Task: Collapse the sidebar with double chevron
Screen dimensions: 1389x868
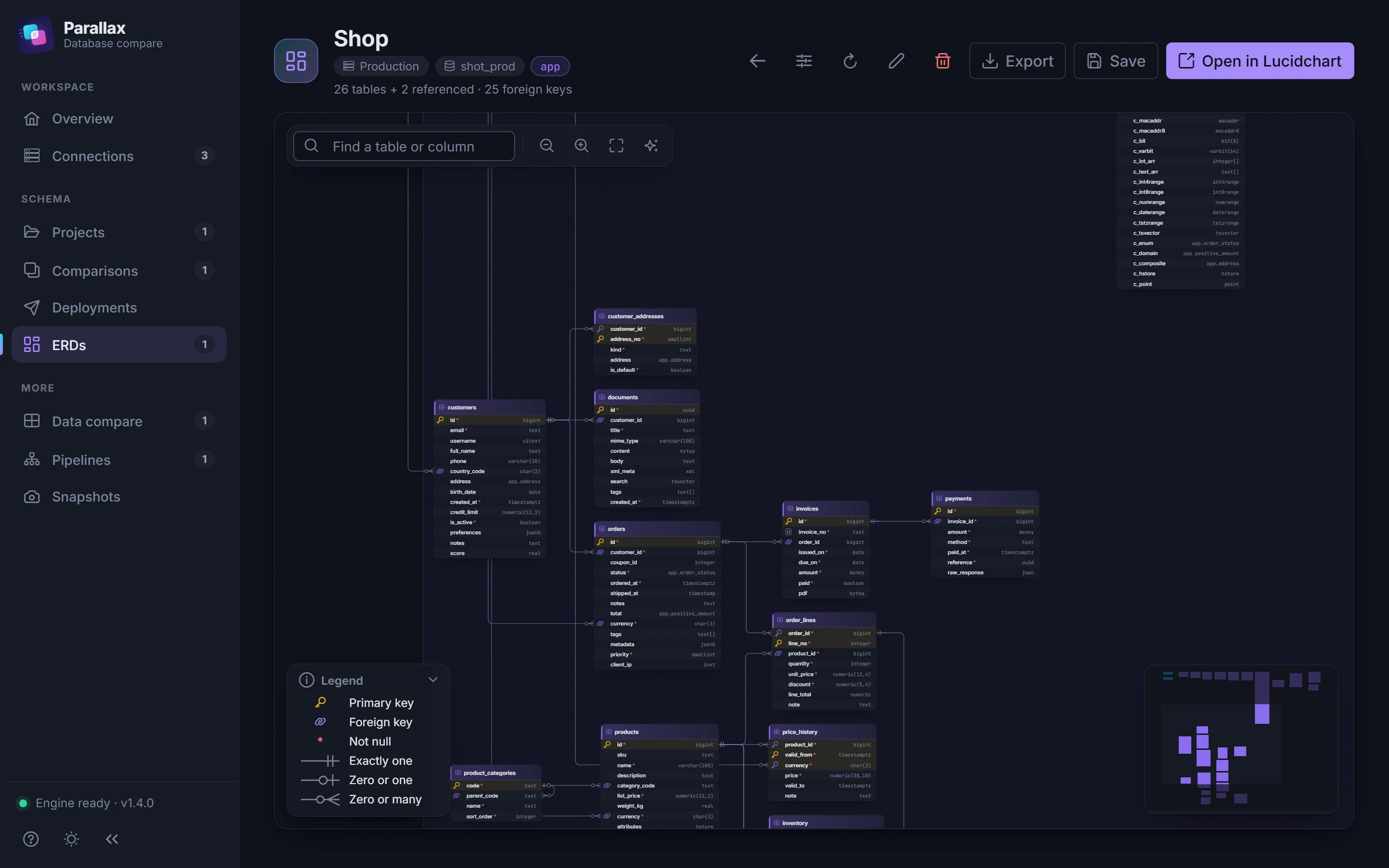Action: 112,839
